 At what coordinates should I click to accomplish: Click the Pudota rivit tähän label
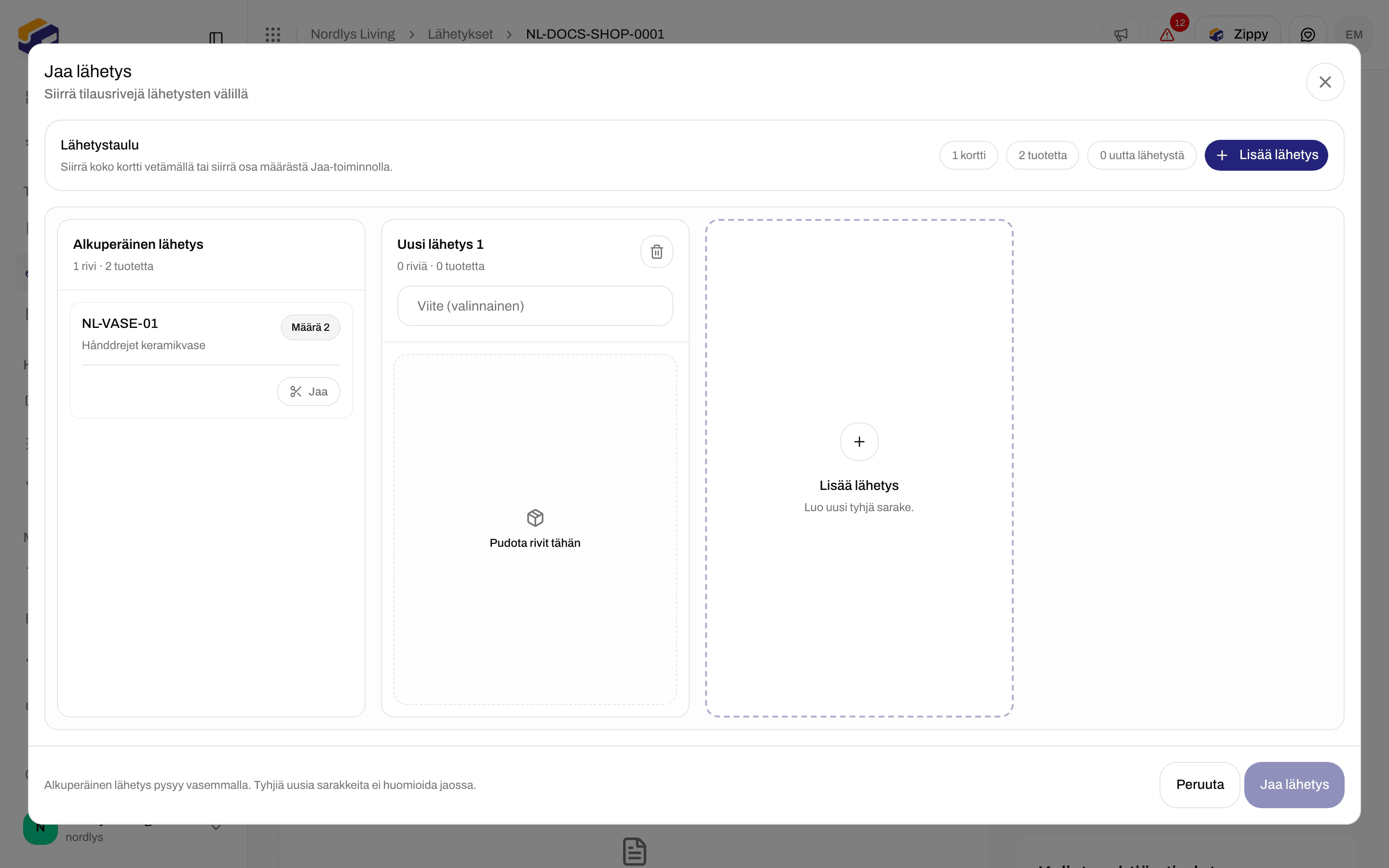pyautogui.click(x=535, y=543)
